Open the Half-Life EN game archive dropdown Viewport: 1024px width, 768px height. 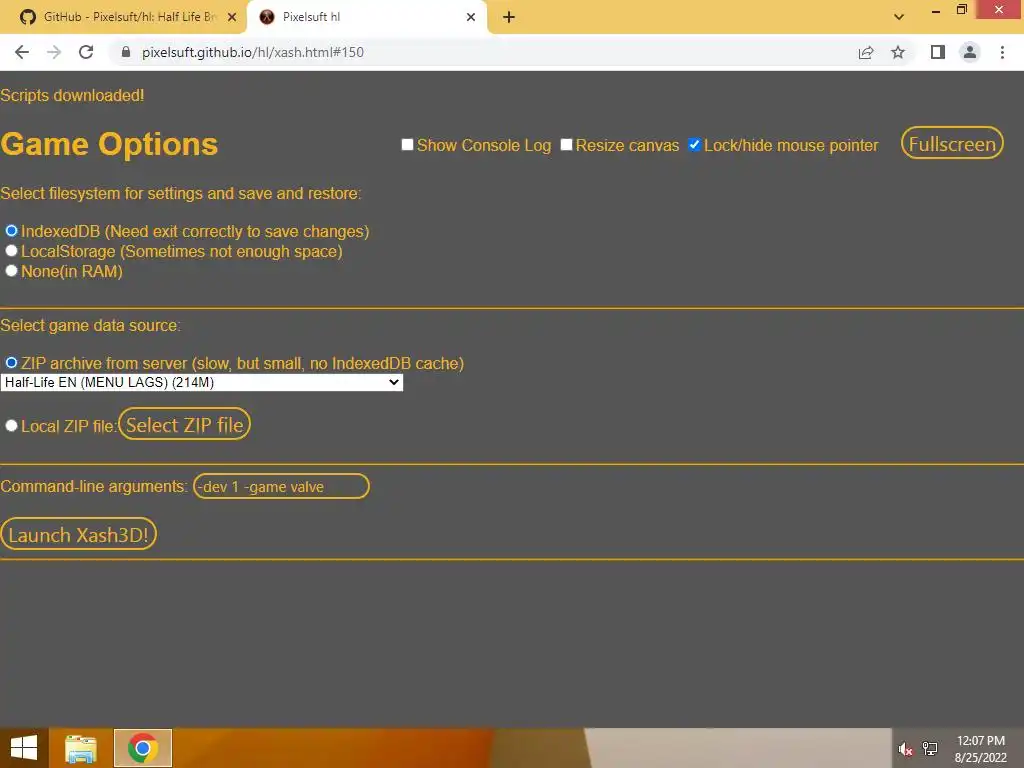pos(202,382)
